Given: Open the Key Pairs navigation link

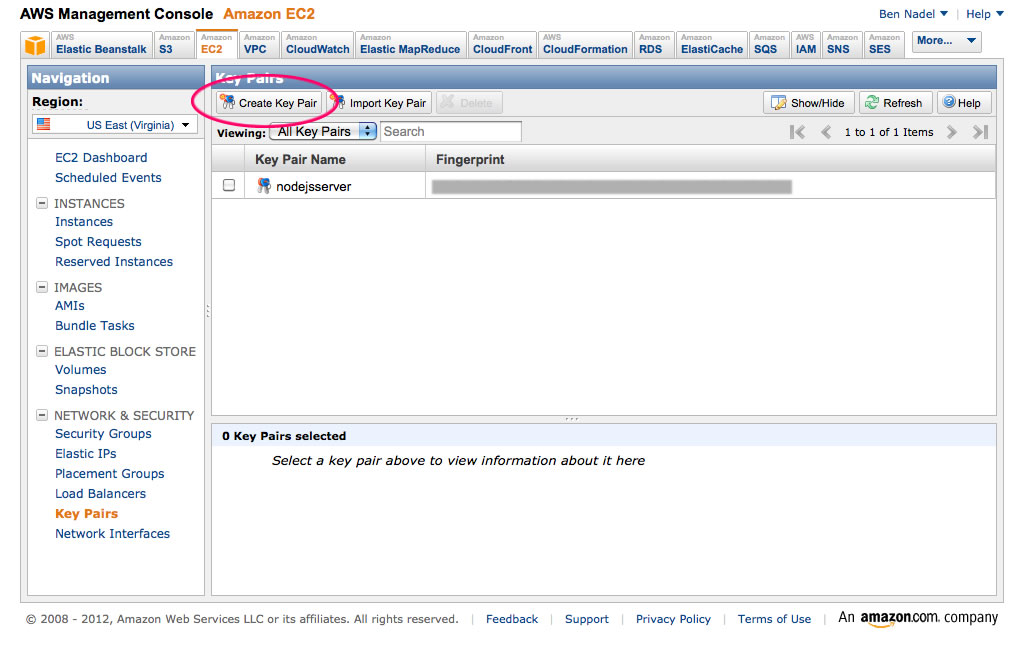Looking at the screenshot, I should [87, 514].
